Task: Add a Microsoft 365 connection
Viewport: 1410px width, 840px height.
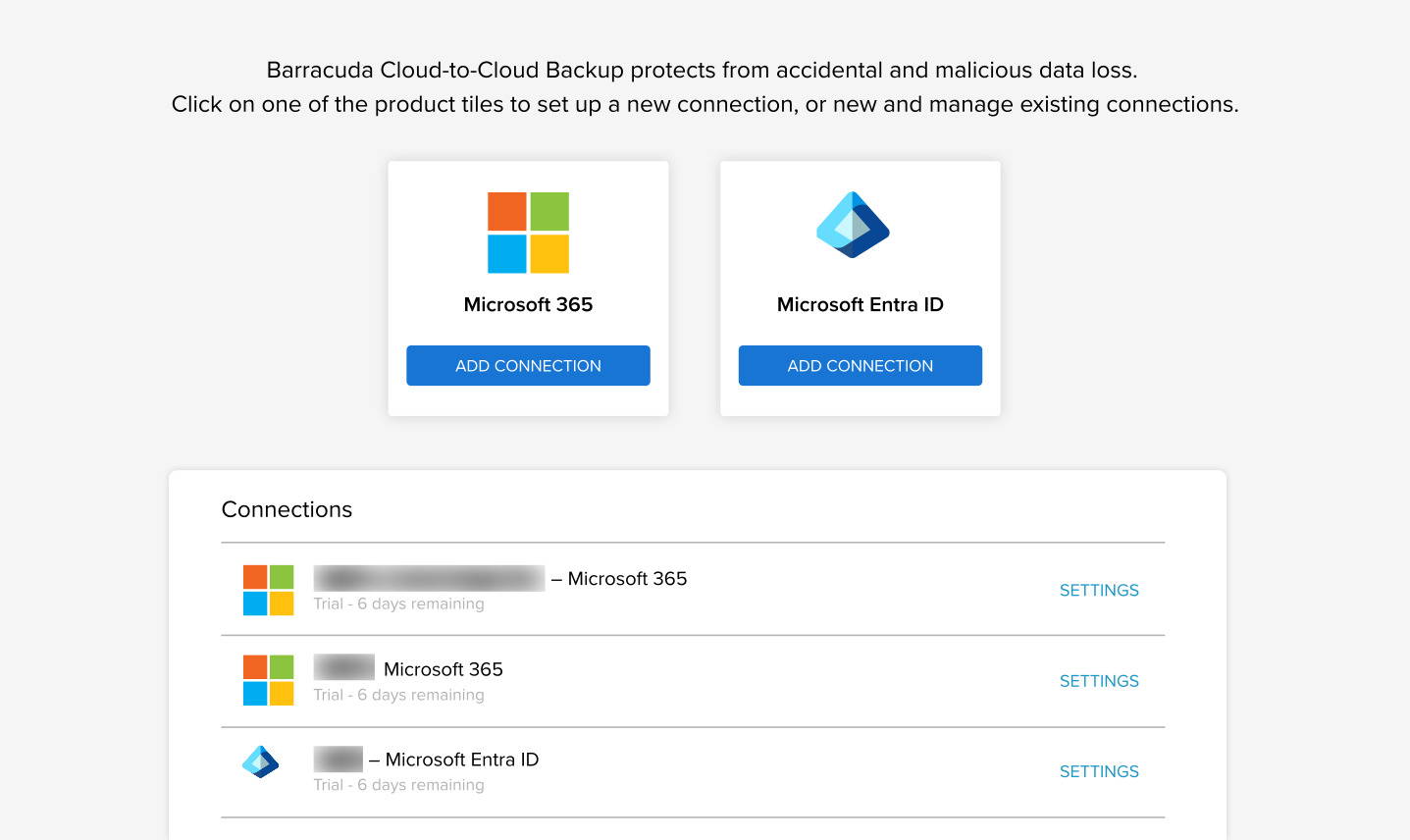Action: tap(528, 365)
